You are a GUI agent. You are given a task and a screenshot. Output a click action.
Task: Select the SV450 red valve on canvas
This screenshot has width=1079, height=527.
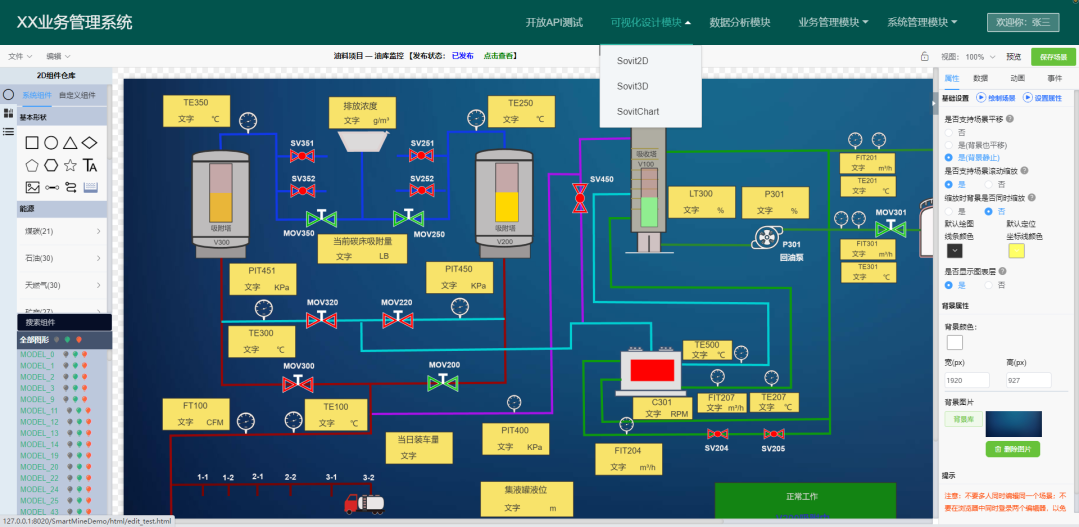(580, 197)
